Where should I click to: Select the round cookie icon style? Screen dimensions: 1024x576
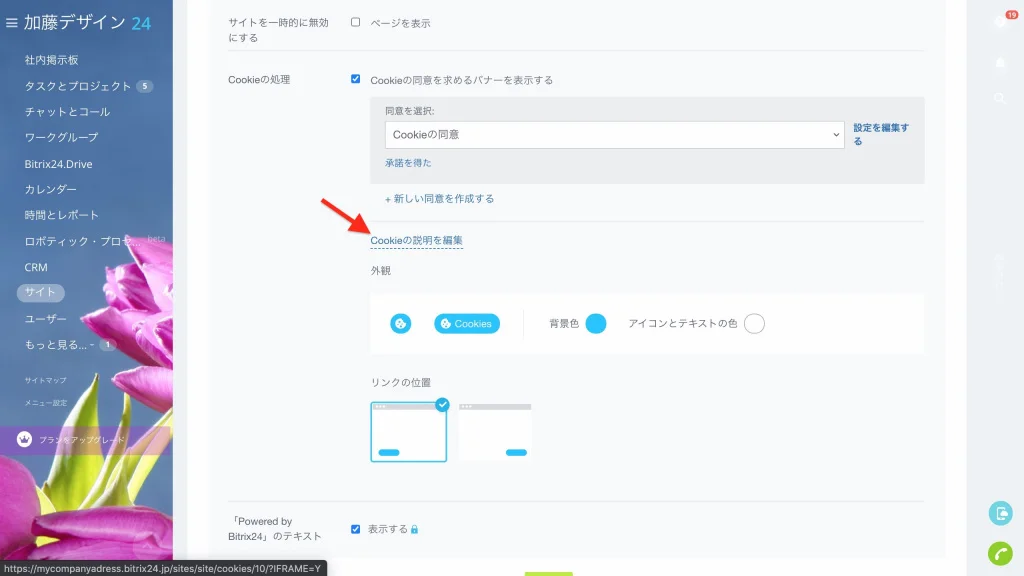point(400,323)
